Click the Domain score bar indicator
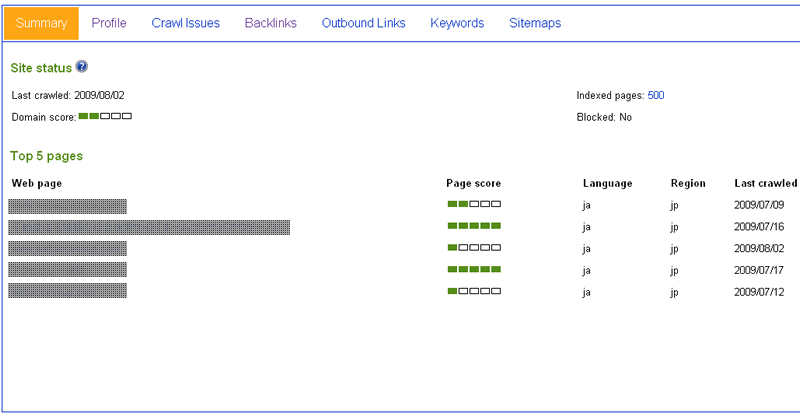The image size is (800, 414). coord(105,116)
